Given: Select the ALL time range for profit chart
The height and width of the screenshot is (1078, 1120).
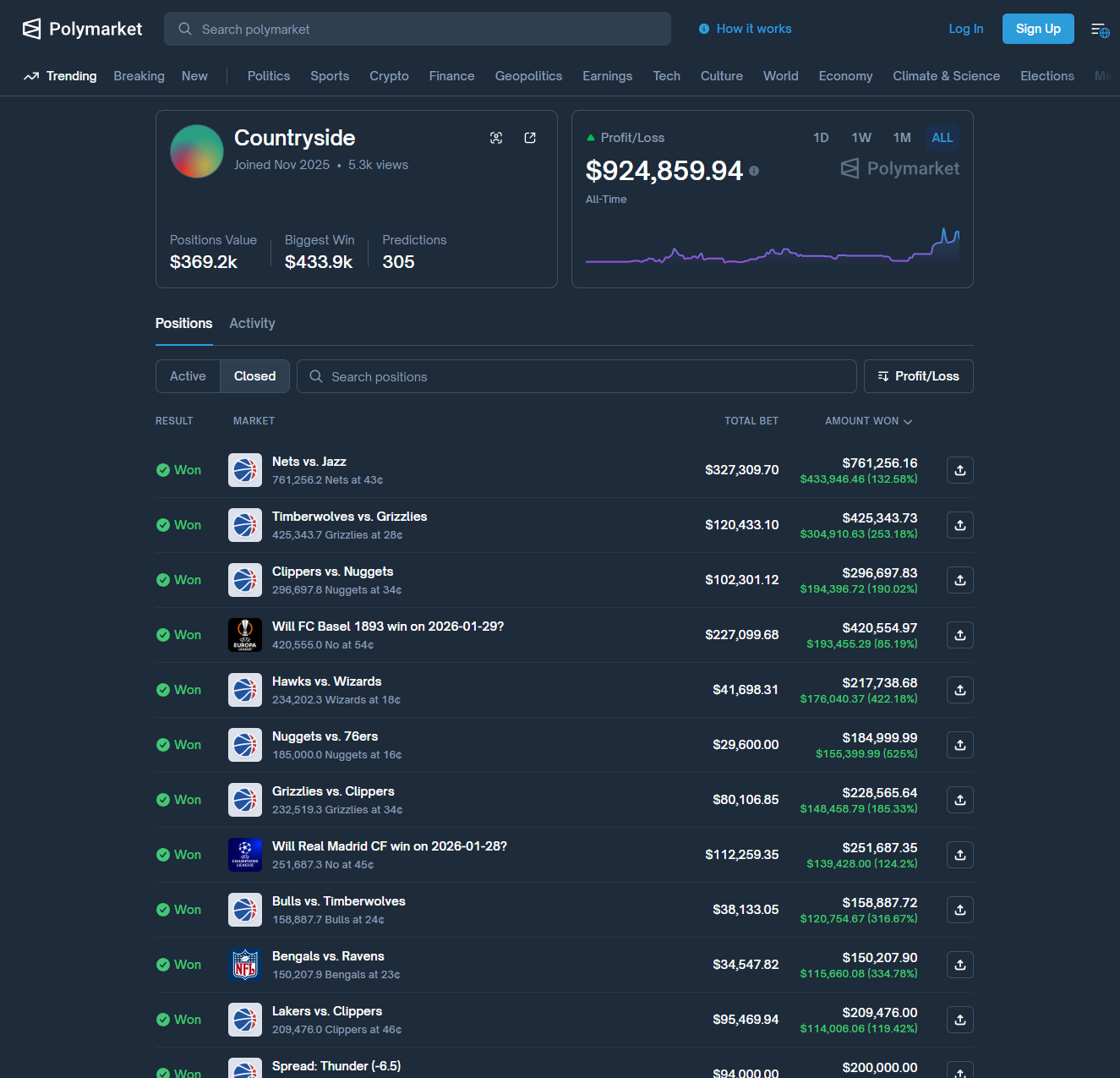Looking at the screenshot, I should coord(942,138).
